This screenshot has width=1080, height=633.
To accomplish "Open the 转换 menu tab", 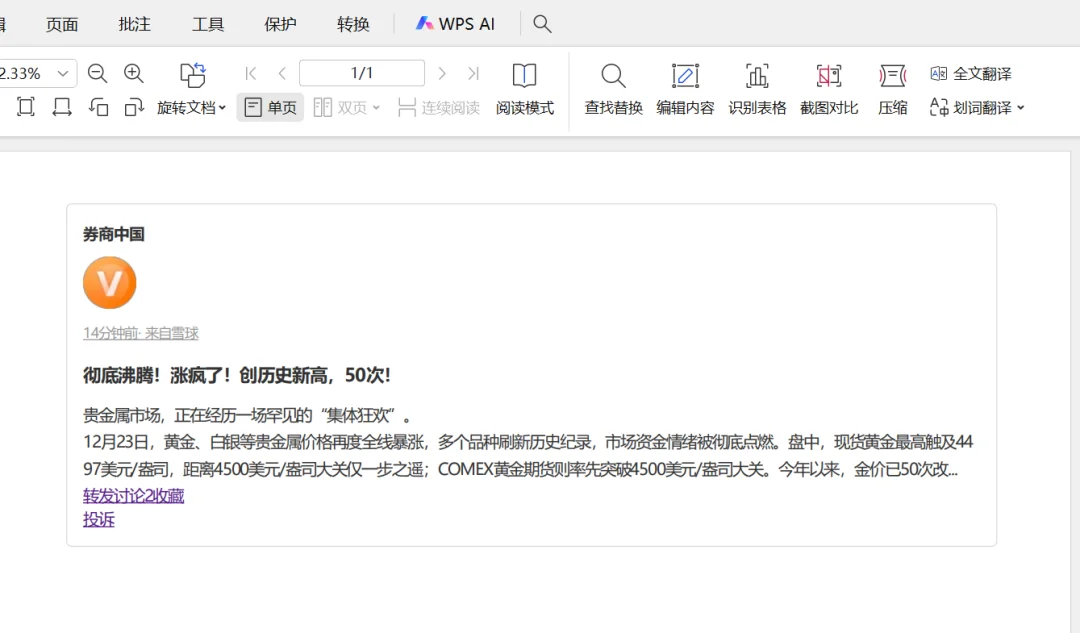I will [x=353, y=24].
